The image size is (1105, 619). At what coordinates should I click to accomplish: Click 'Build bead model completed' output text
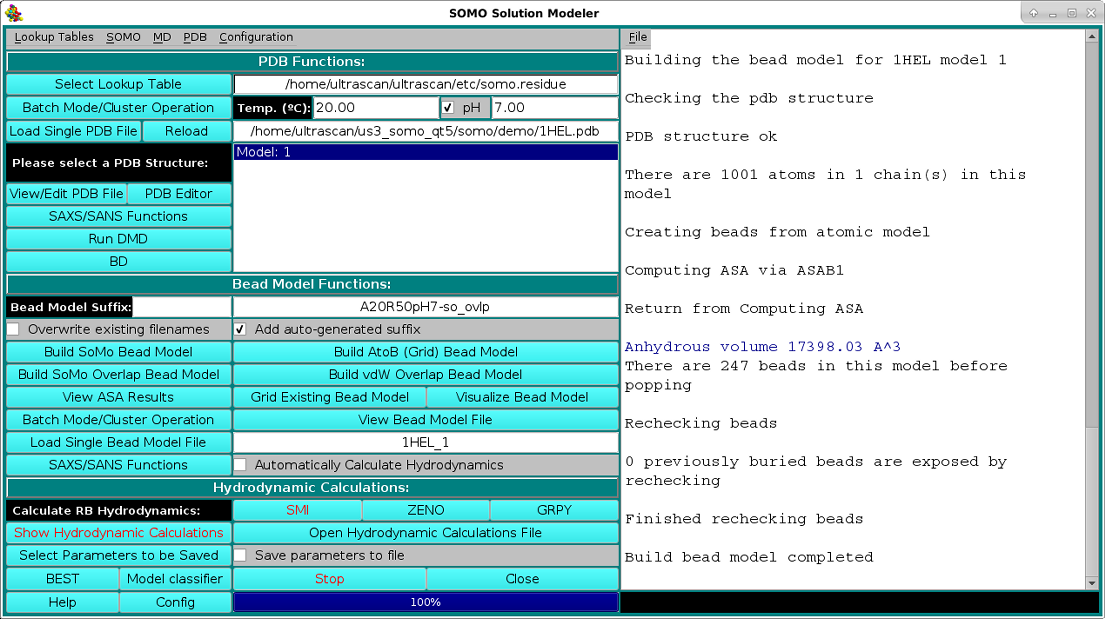(x=749, y=557)
